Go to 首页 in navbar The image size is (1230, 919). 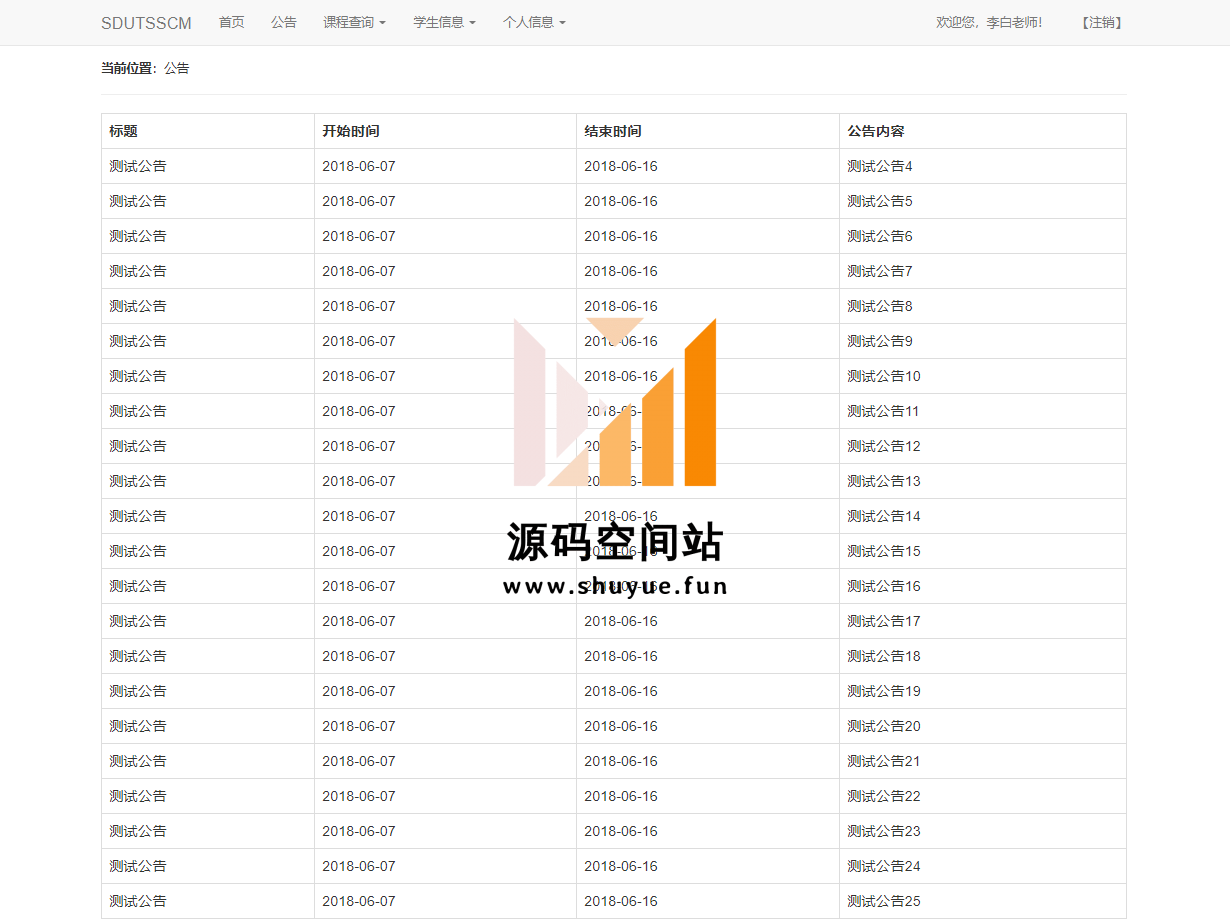tap(231, 22)
